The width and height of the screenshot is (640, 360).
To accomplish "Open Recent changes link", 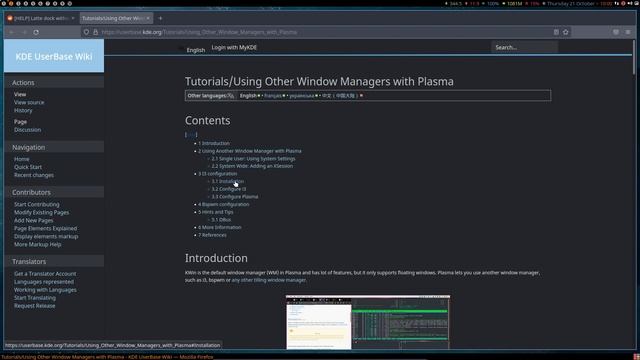I will 34,175.
